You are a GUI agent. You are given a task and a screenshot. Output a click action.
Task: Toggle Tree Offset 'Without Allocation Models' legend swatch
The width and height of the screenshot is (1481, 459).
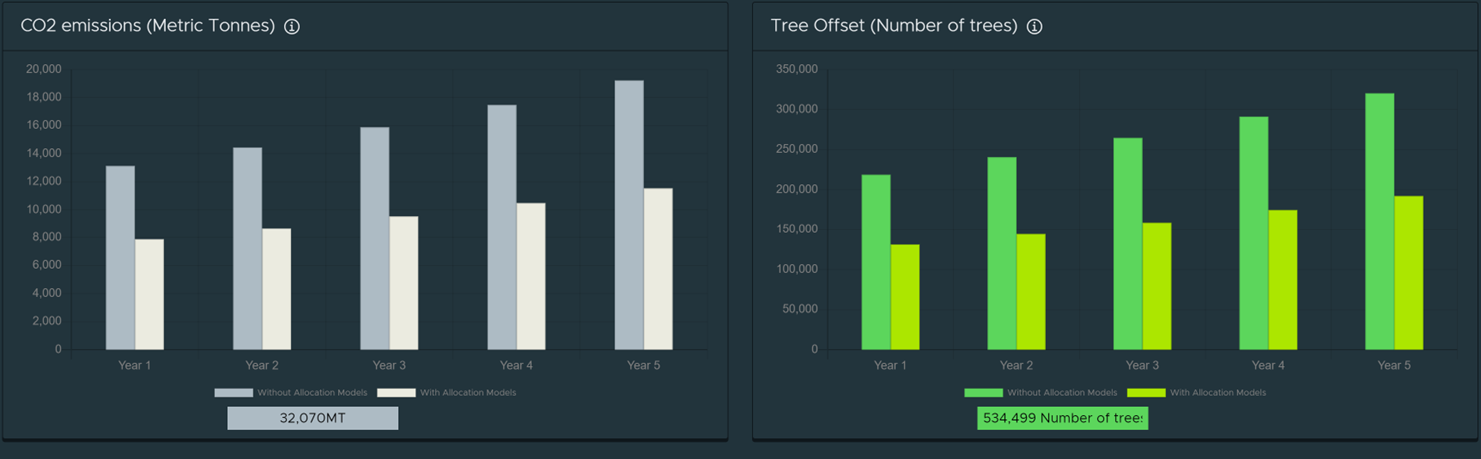983,393
